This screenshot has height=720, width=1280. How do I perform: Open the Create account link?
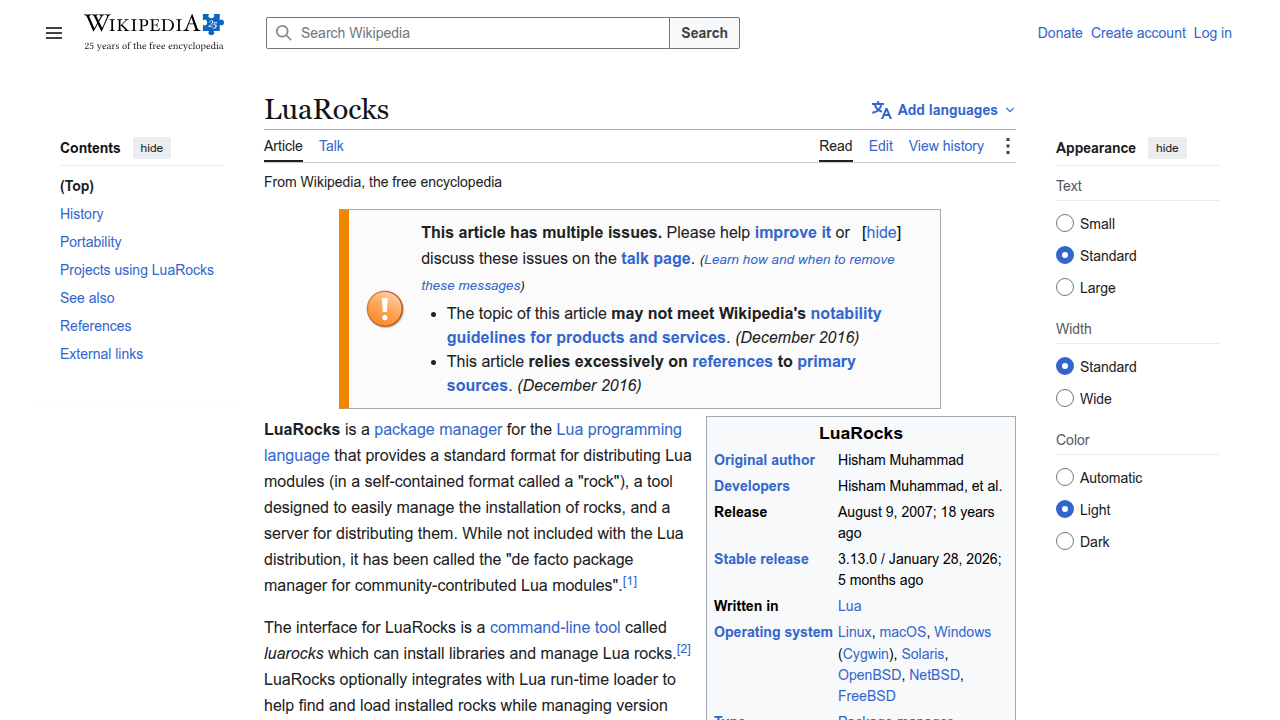(x=1138, y=33)
